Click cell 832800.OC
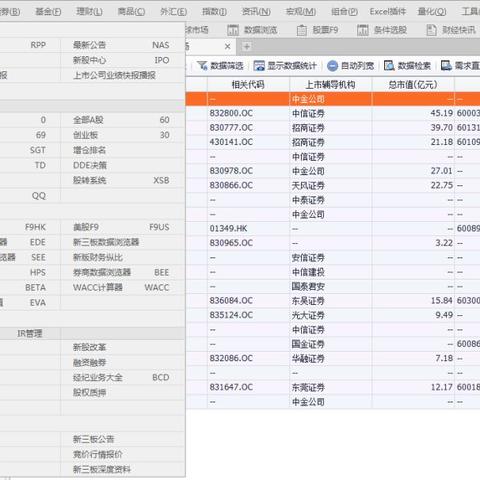 (248, 113)
